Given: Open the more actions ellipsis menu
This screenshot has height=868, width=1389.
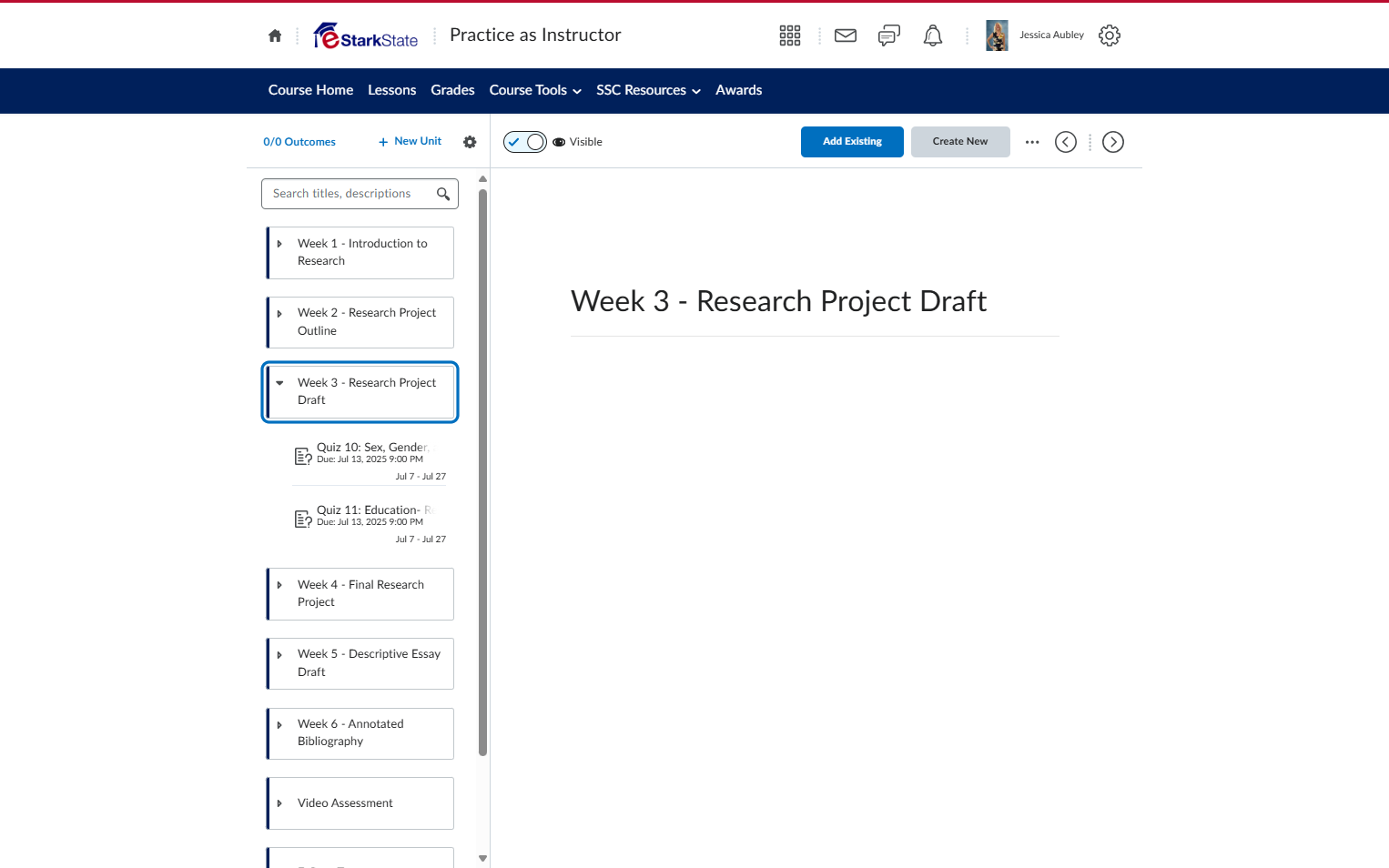Looking at the screenshot, I should [x=1032, y=142].
